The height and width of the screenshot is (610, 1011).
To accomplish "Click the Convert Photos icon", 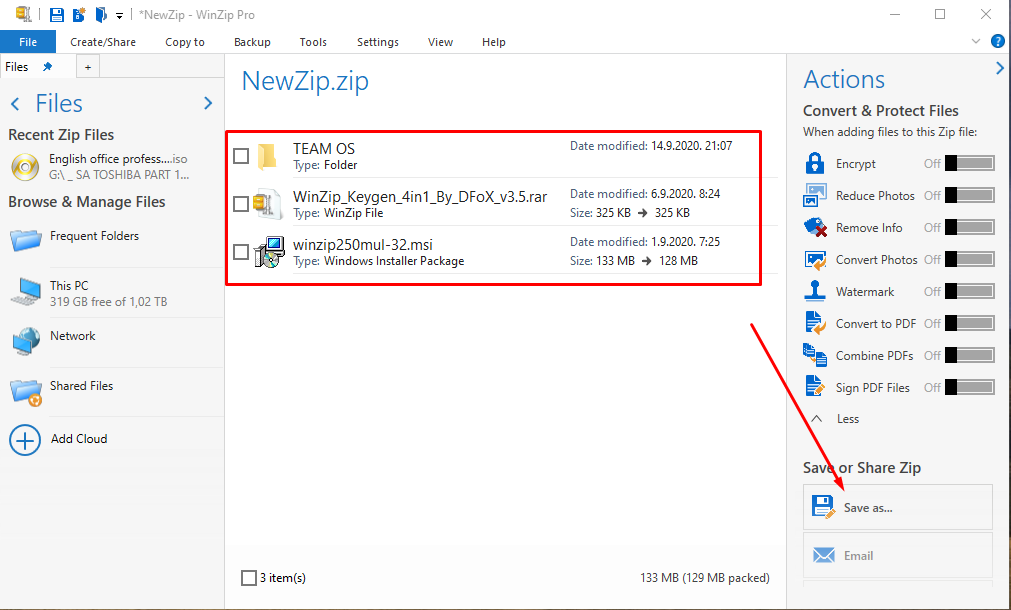I will 815,259.
